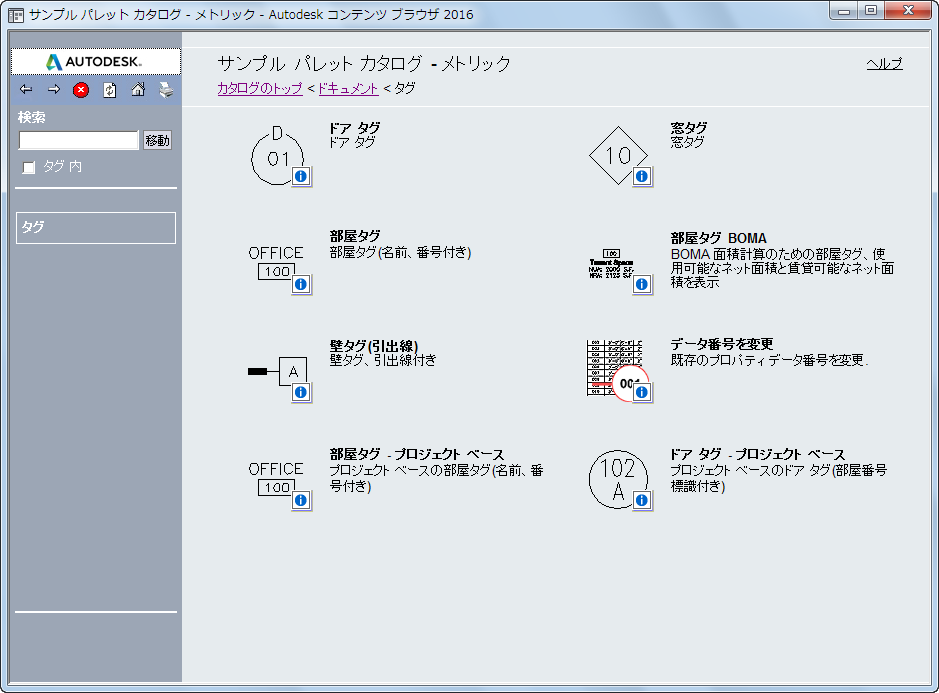Image resolution: width=939 pixels, height=693 pixels.
Task: Refresh the catalog page
Action: pos(110,90)
